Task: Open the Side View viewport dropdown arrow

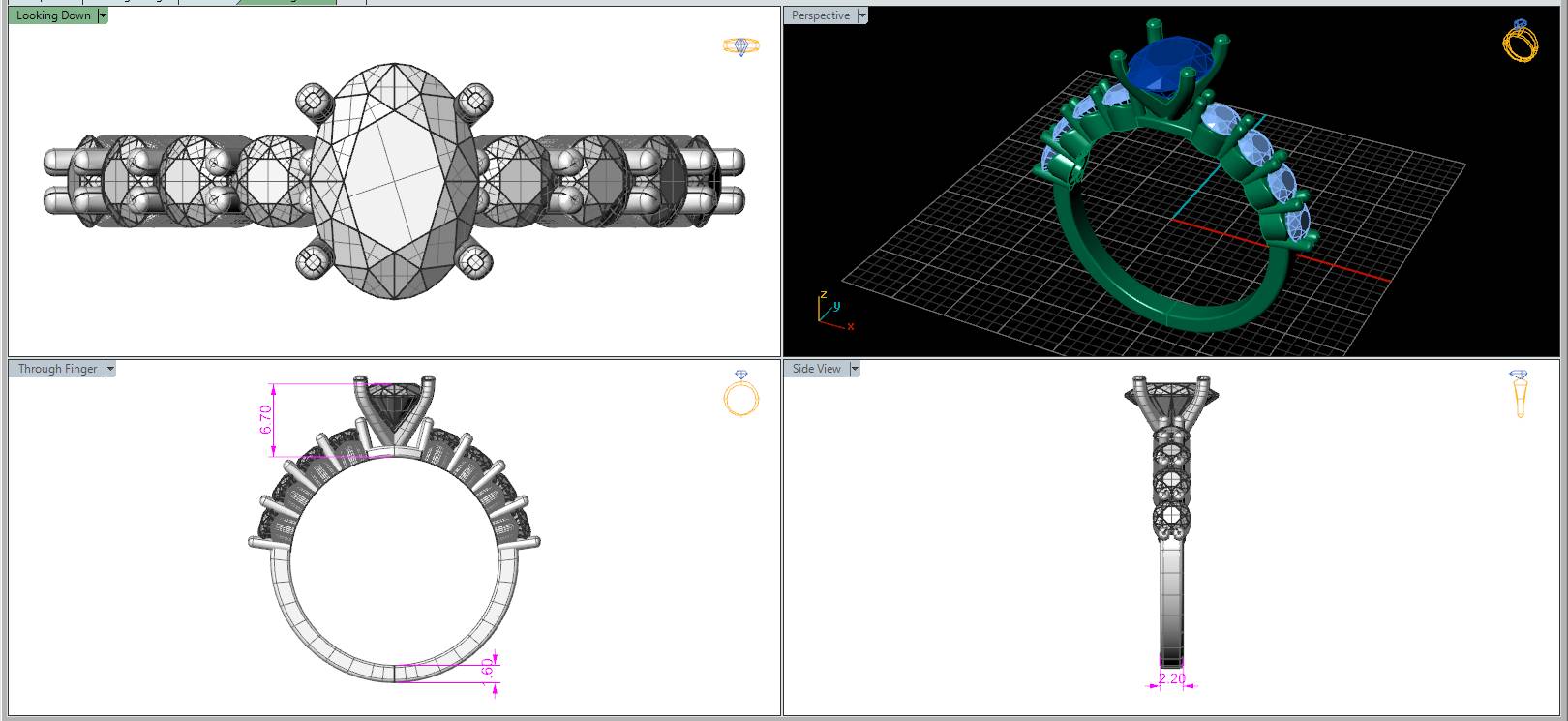Action: tap(855, 369)
